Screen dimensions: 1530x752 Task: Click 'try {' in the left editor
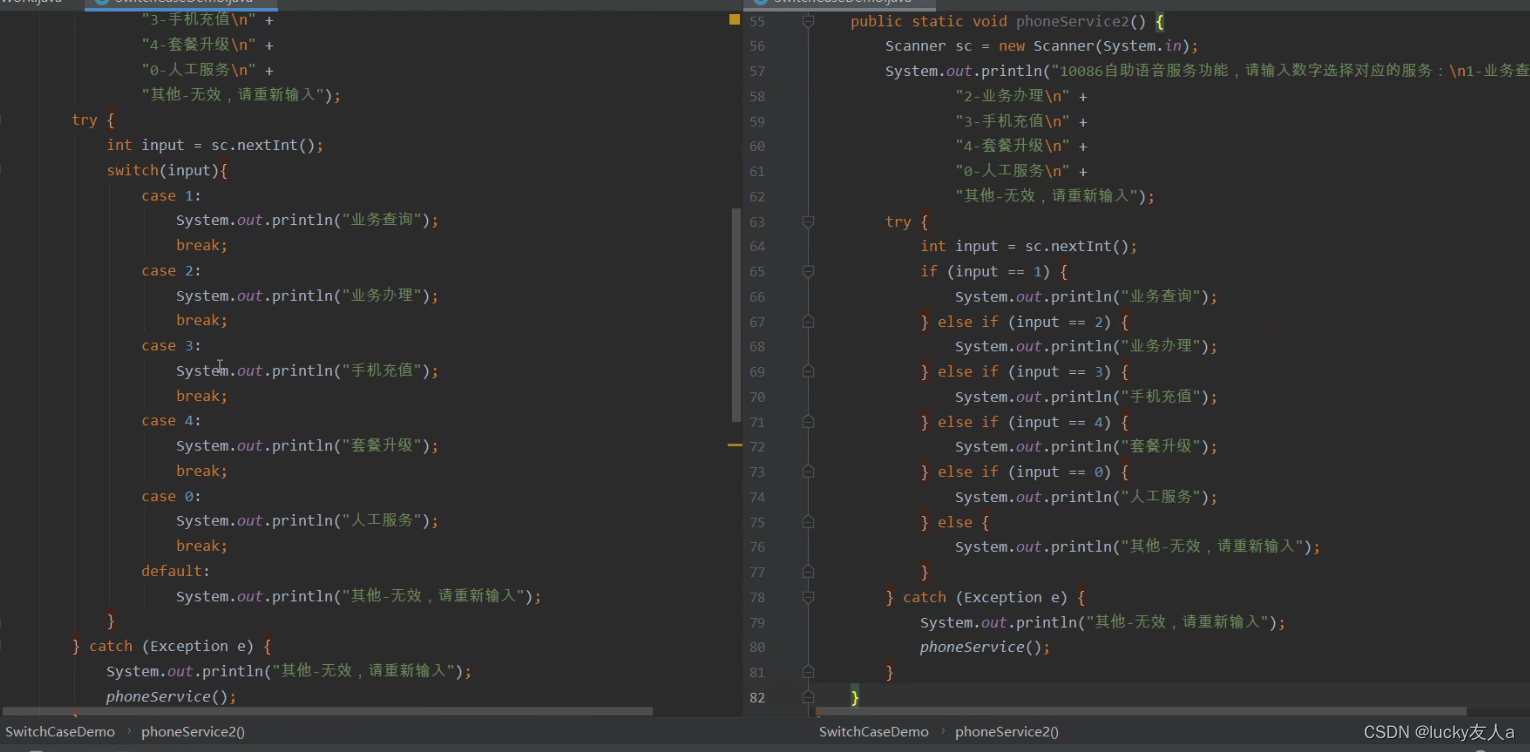point(93,120)
